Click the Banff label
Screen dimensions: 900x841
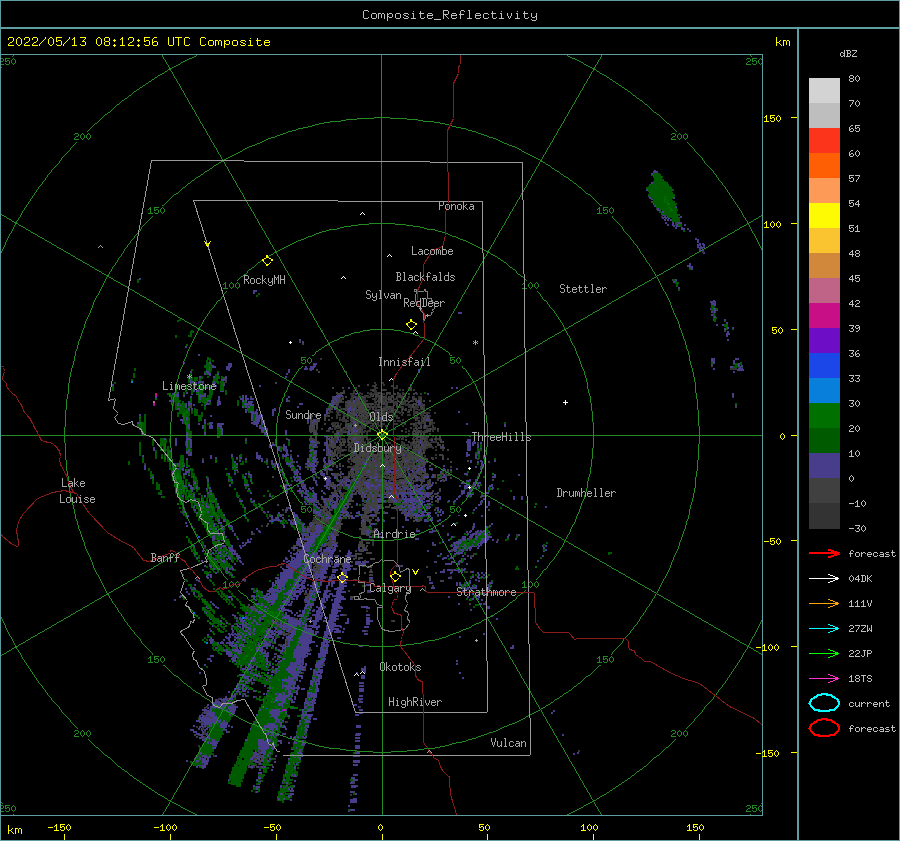165,557
